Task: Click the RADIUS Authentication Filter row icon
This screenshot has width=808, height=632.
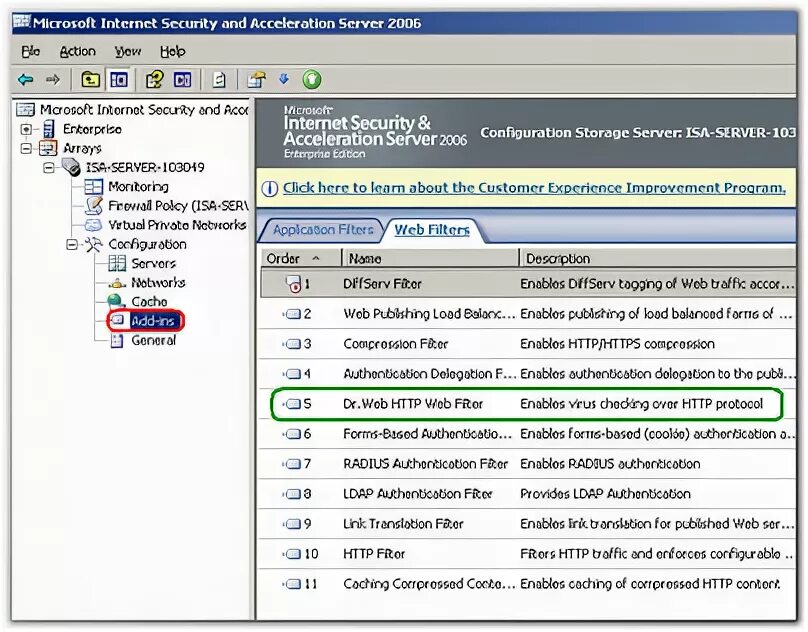Action: click(293, 464)
